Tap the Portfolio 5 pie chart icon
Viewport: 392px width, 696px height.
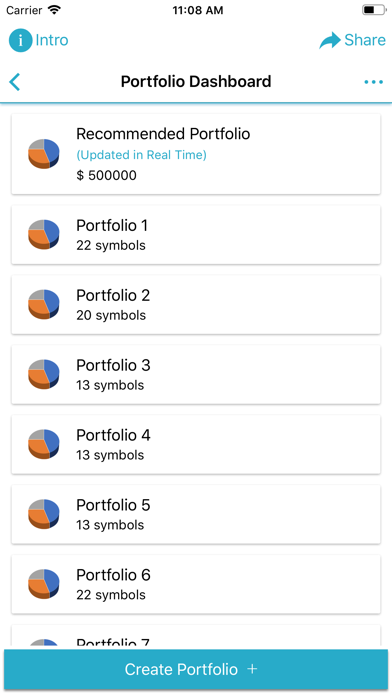[44, 514]
